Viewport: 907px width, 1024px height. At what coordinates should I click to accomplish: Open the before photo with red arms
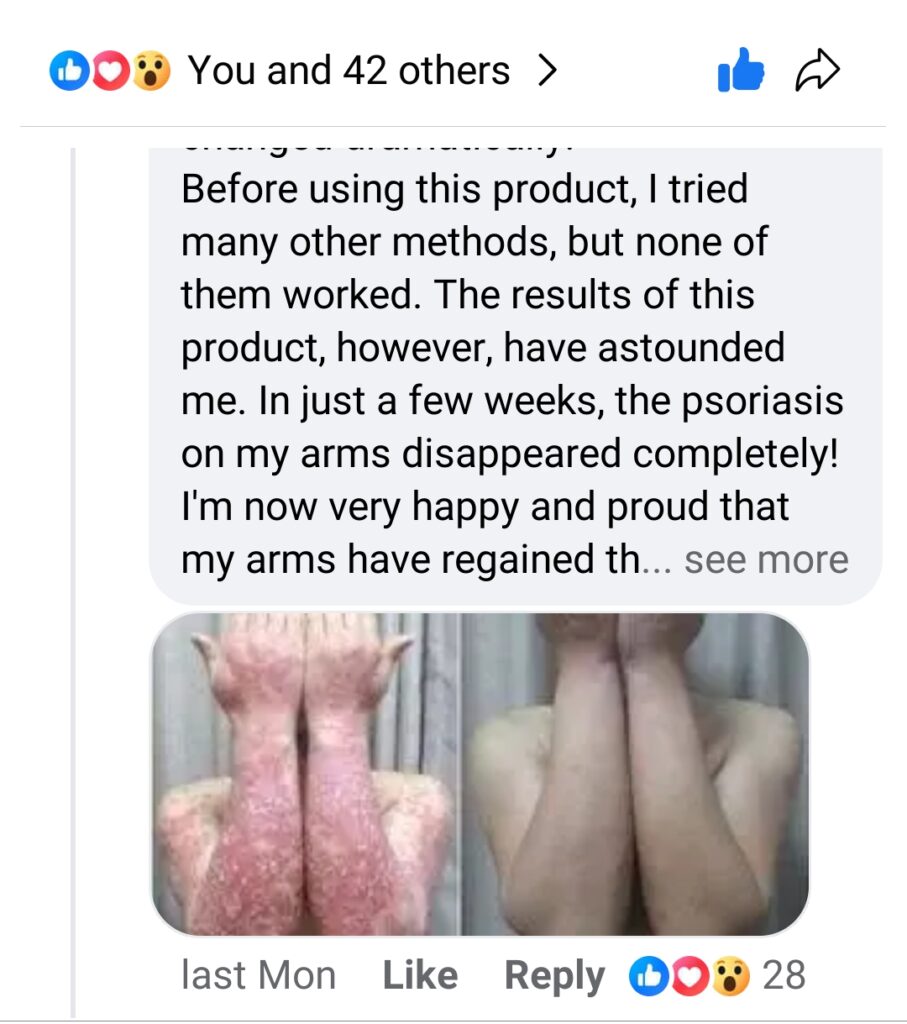point(305,775)
